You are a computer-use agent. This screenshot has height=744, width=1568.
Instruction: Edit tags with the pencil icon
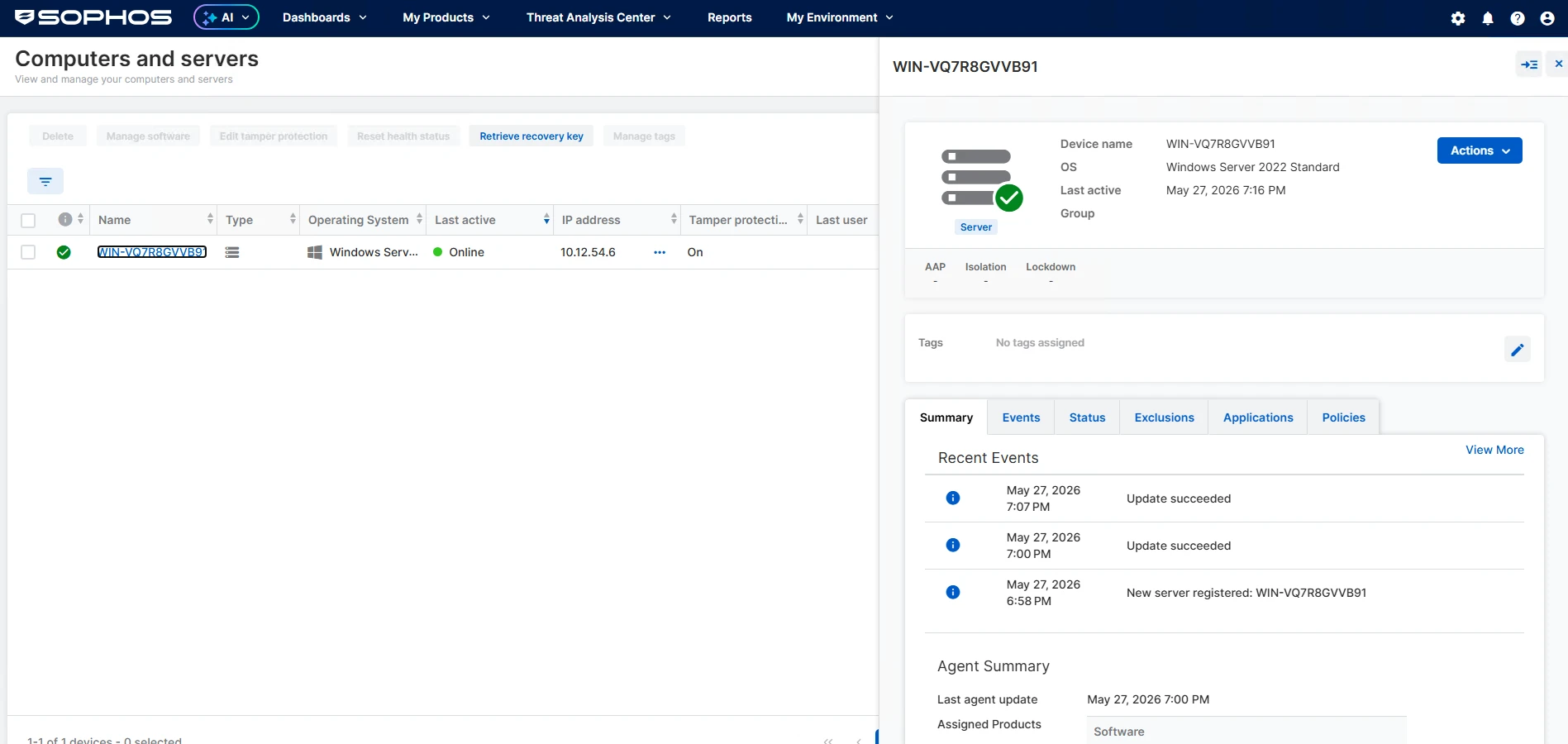pyautogui.click(x=1518, y=350)
